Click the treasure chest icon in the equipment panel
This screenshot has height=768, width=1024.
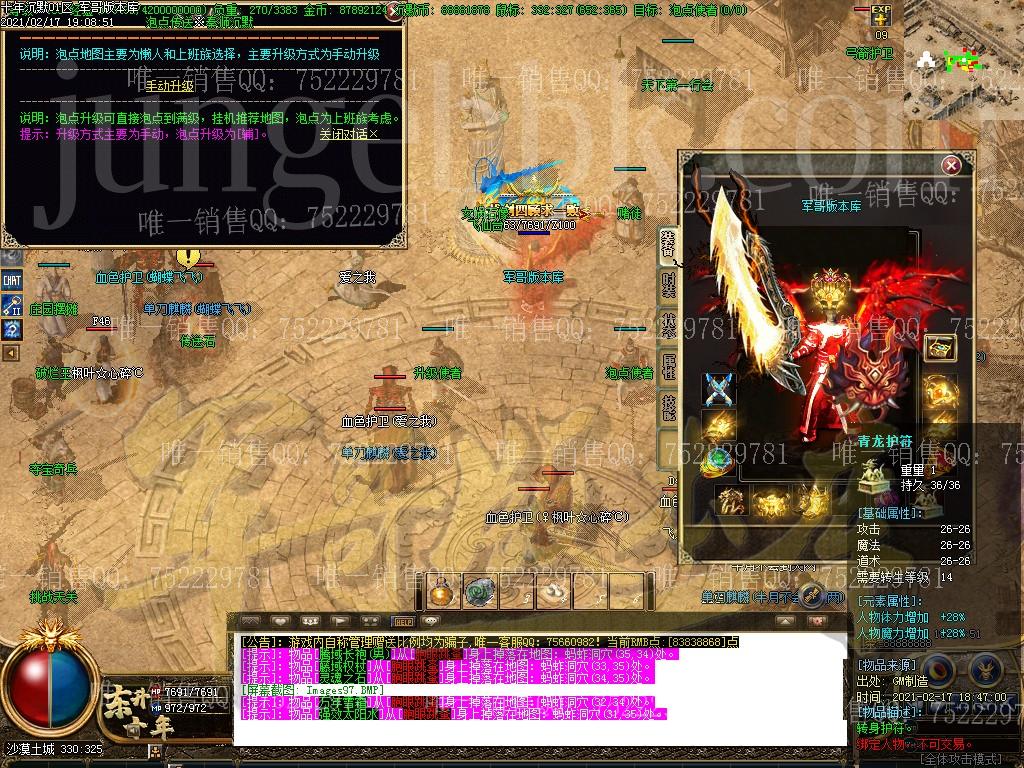(x=940, y=348)
